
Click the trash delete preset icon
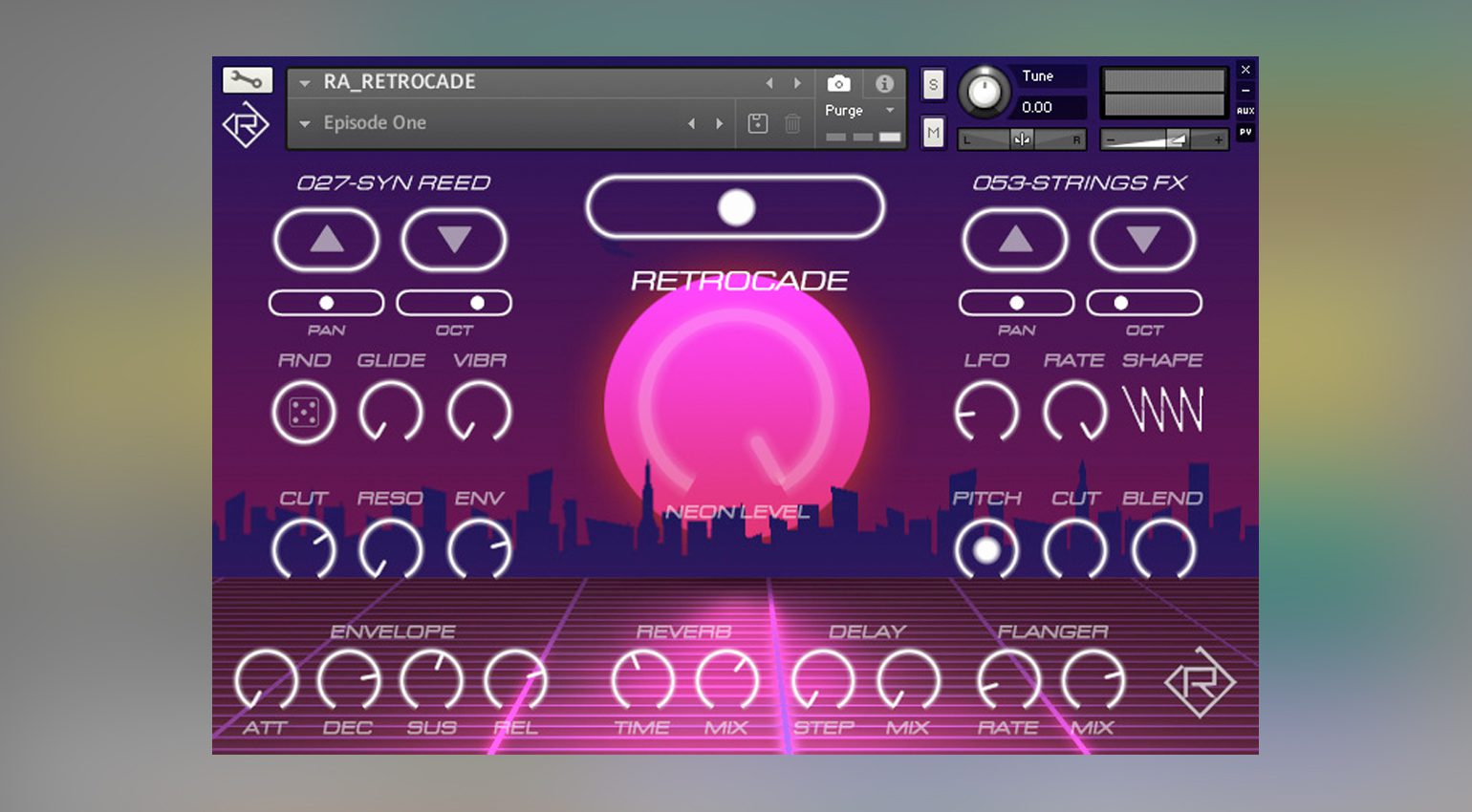pos(792,123)
